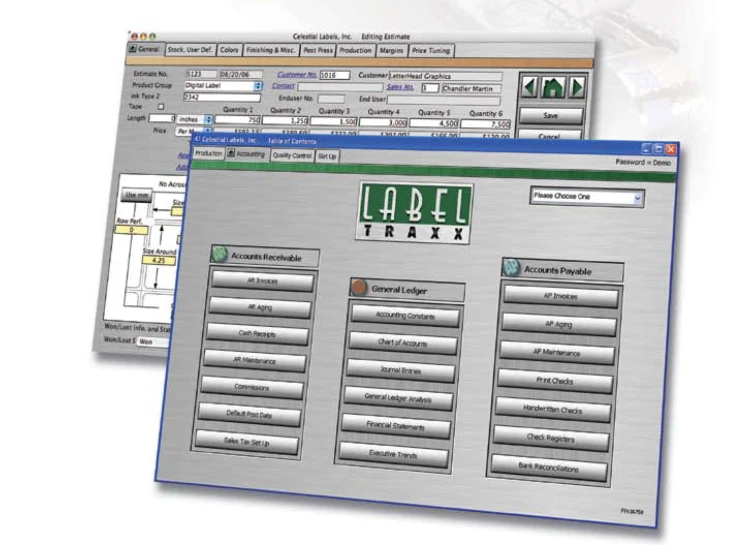Click the AR Invoices button
The width and height of the screenshot is (750, 545).
(x=262, y=281)
